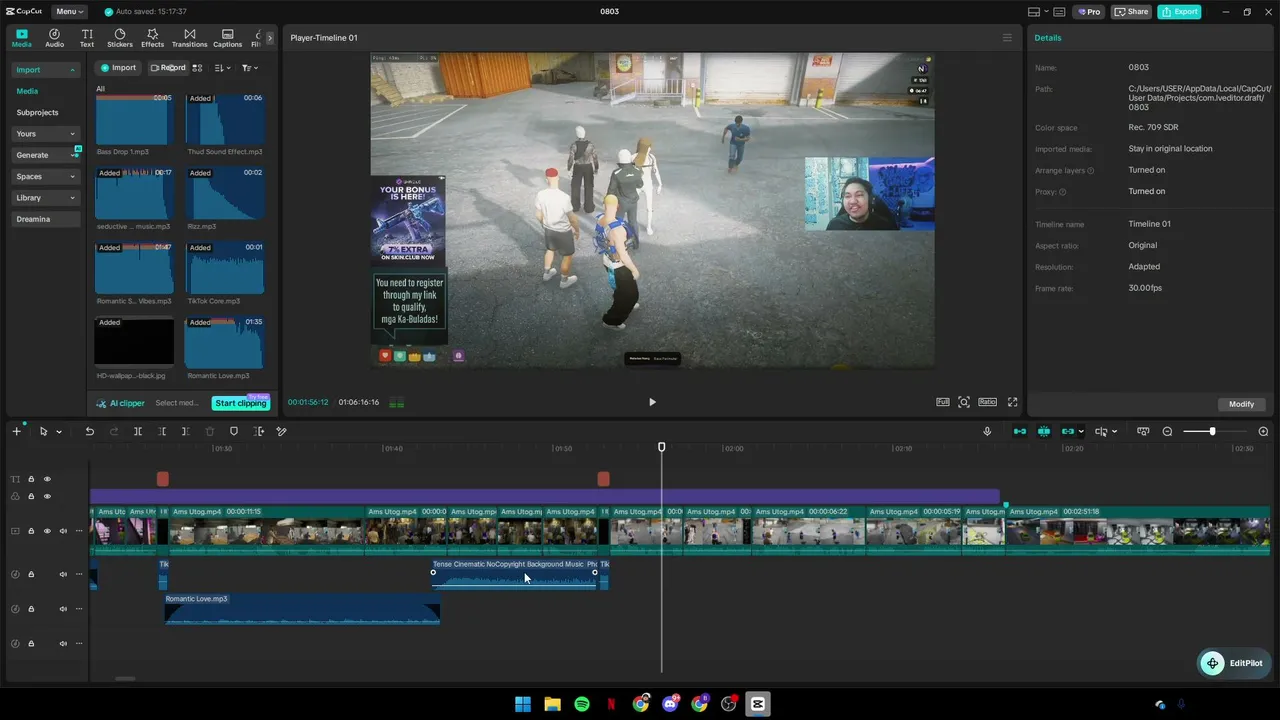This screenshot has height=720, width=1280.
Task: Click the Modify button in Details
Action: pyautogui.click(x=1241, y=404)
